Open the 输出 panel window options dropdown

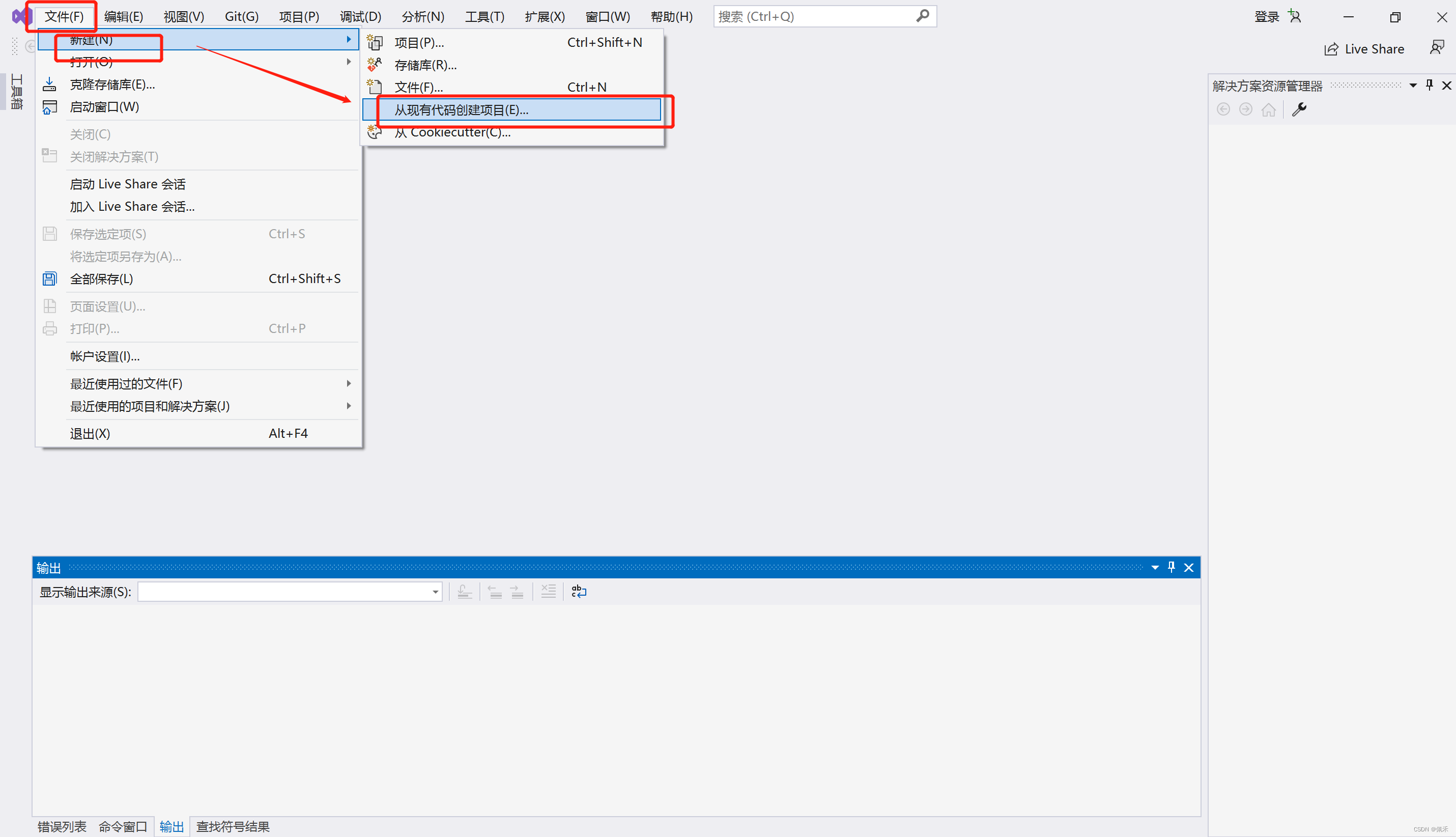click(1155, 568)
